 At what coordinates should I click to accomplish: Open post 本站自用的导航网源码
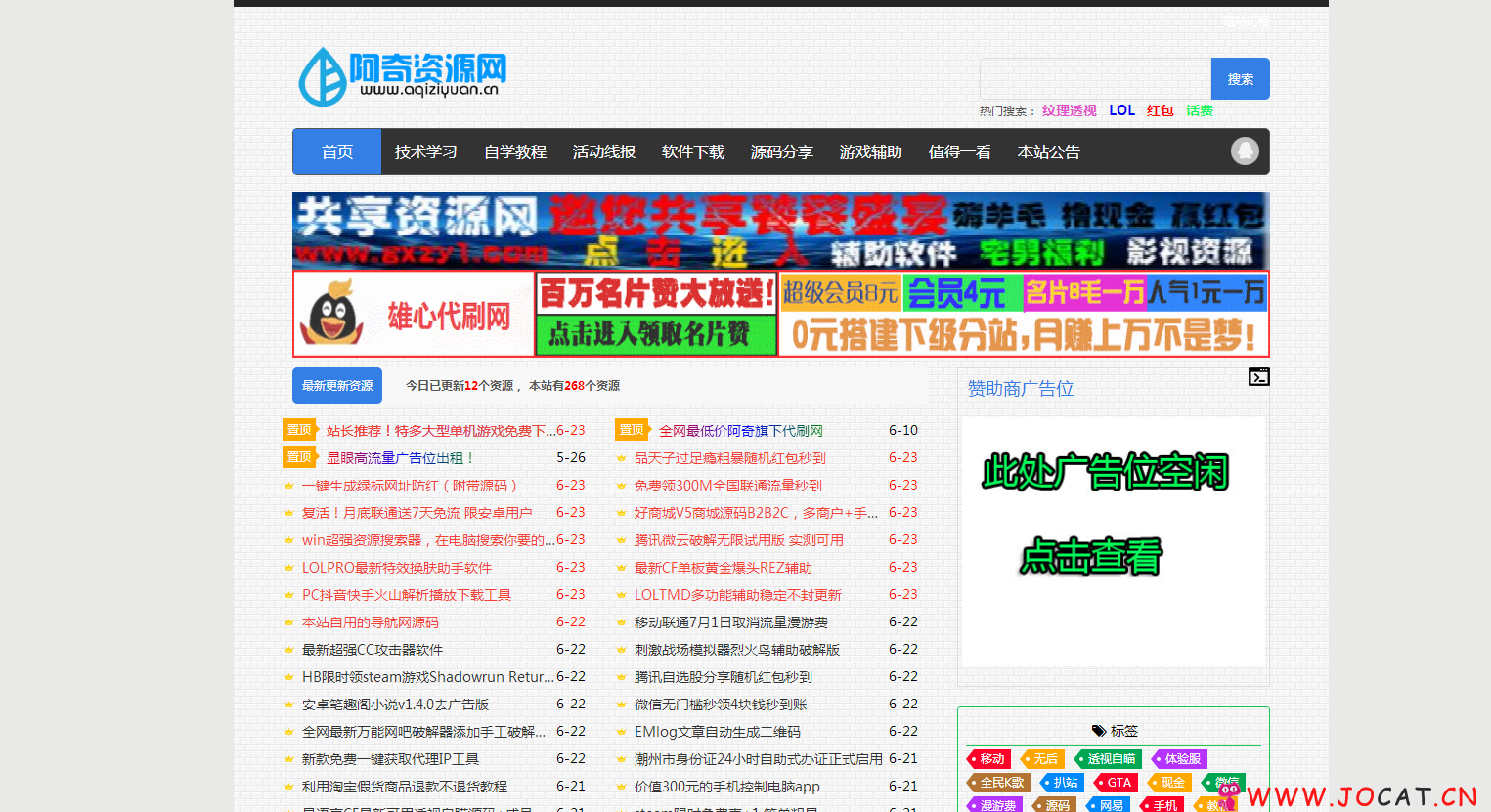click(x=371, y=622)
